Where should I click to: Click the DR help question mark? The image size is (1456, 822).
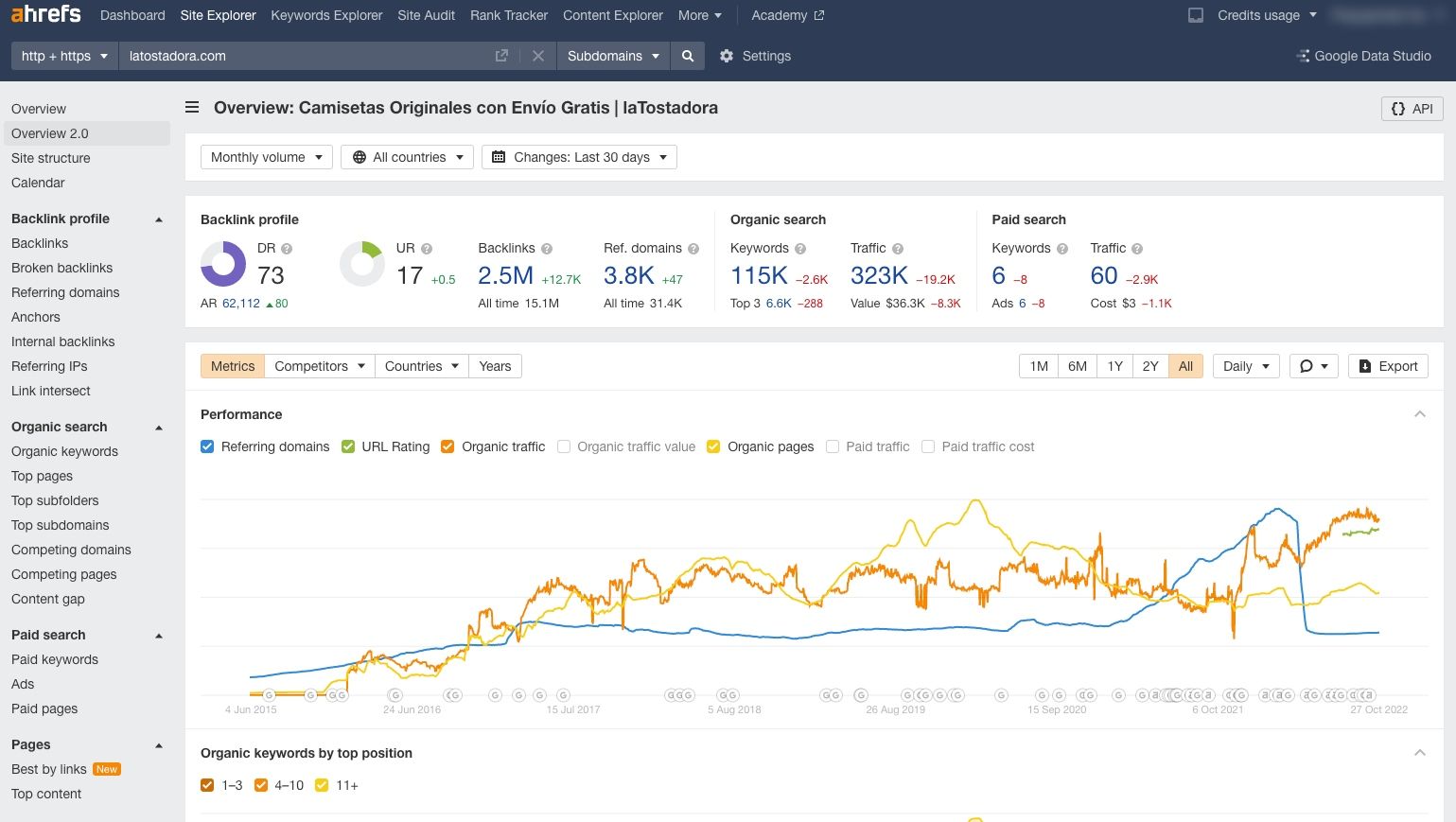[x=287, y=249]
